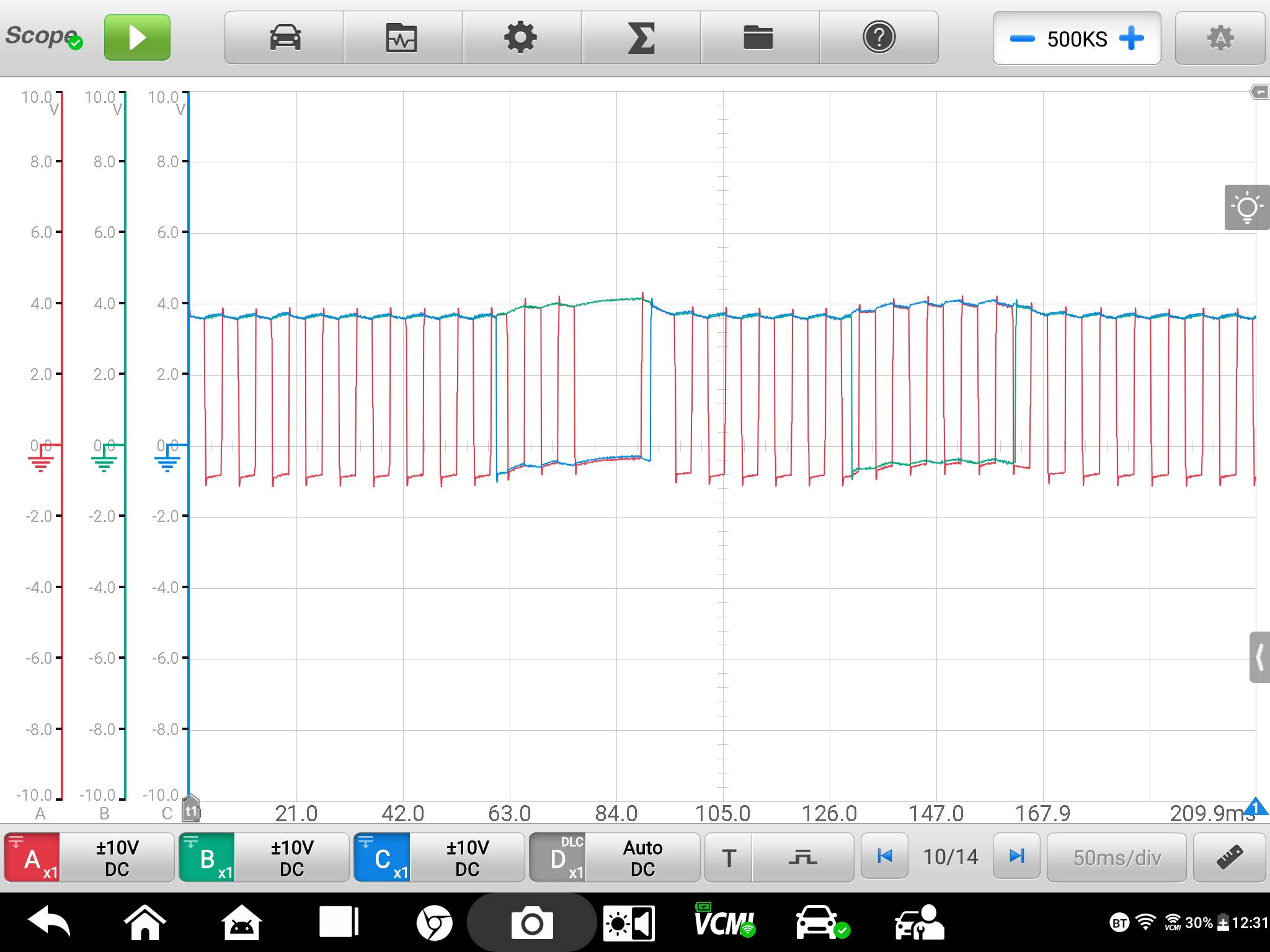Open scope settings gear in toolbar
The width and height of the screenshot is (1270, 952).
pyautogui.click(x=521, y=38)
